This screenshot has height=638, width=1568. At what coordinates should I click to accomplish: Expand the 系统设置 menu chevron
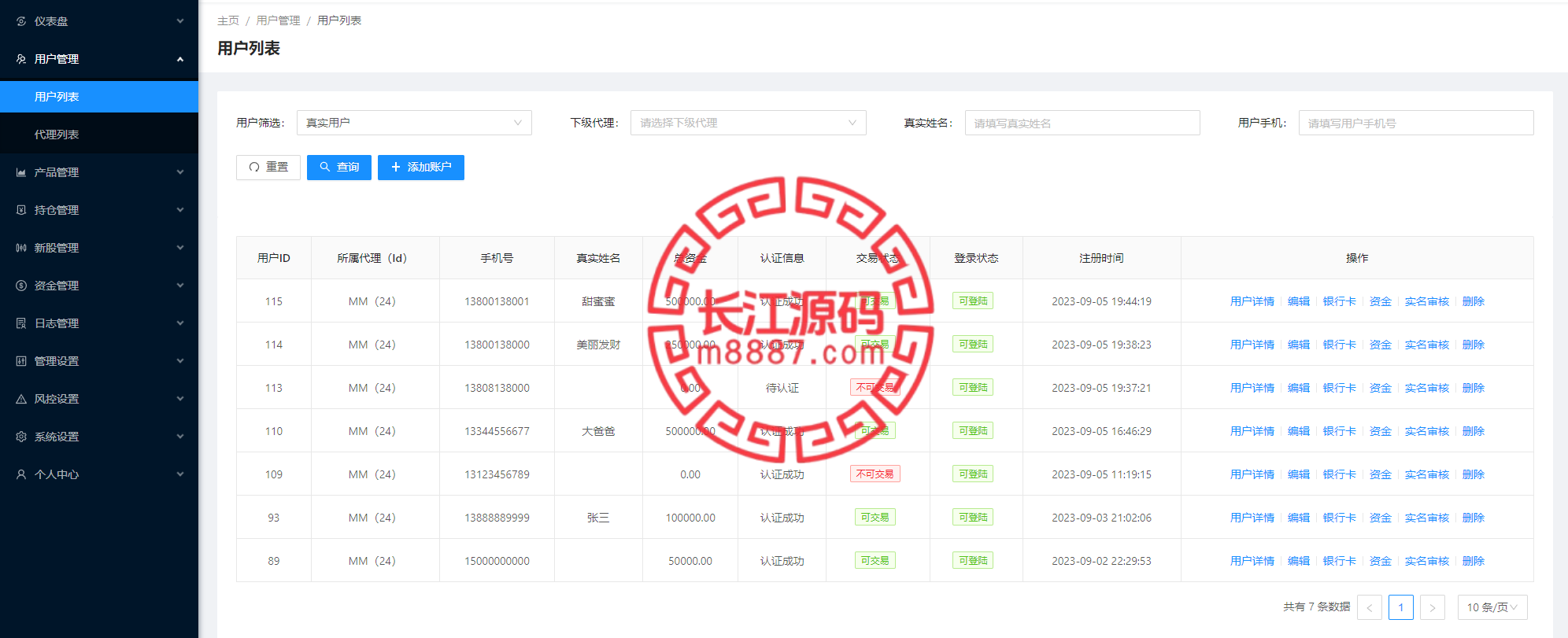(180, 437)
